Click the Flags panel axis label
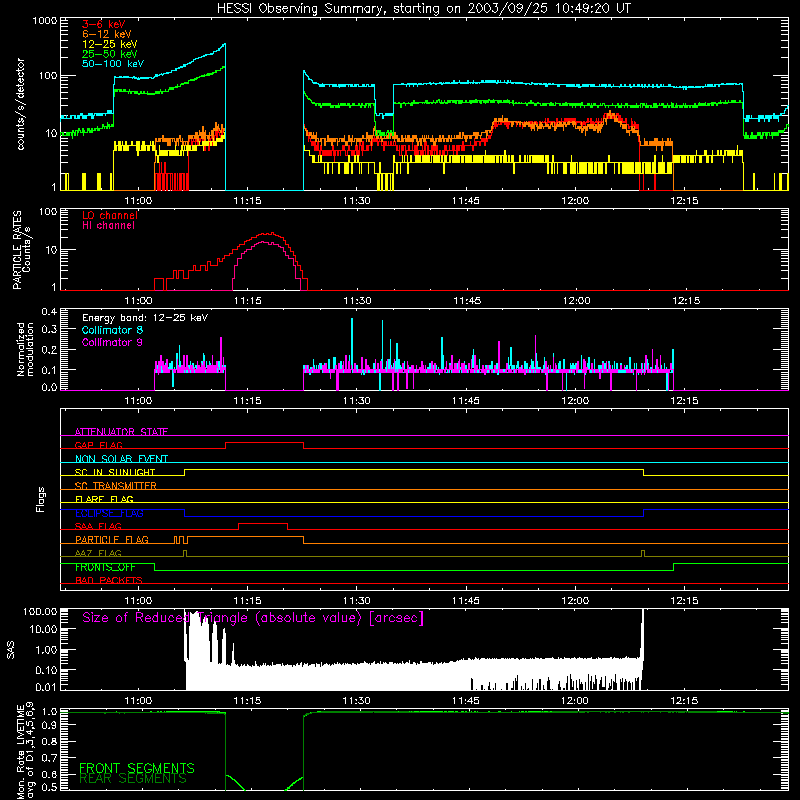Viewport: 800px width, 800px height. tap(41, 499)
